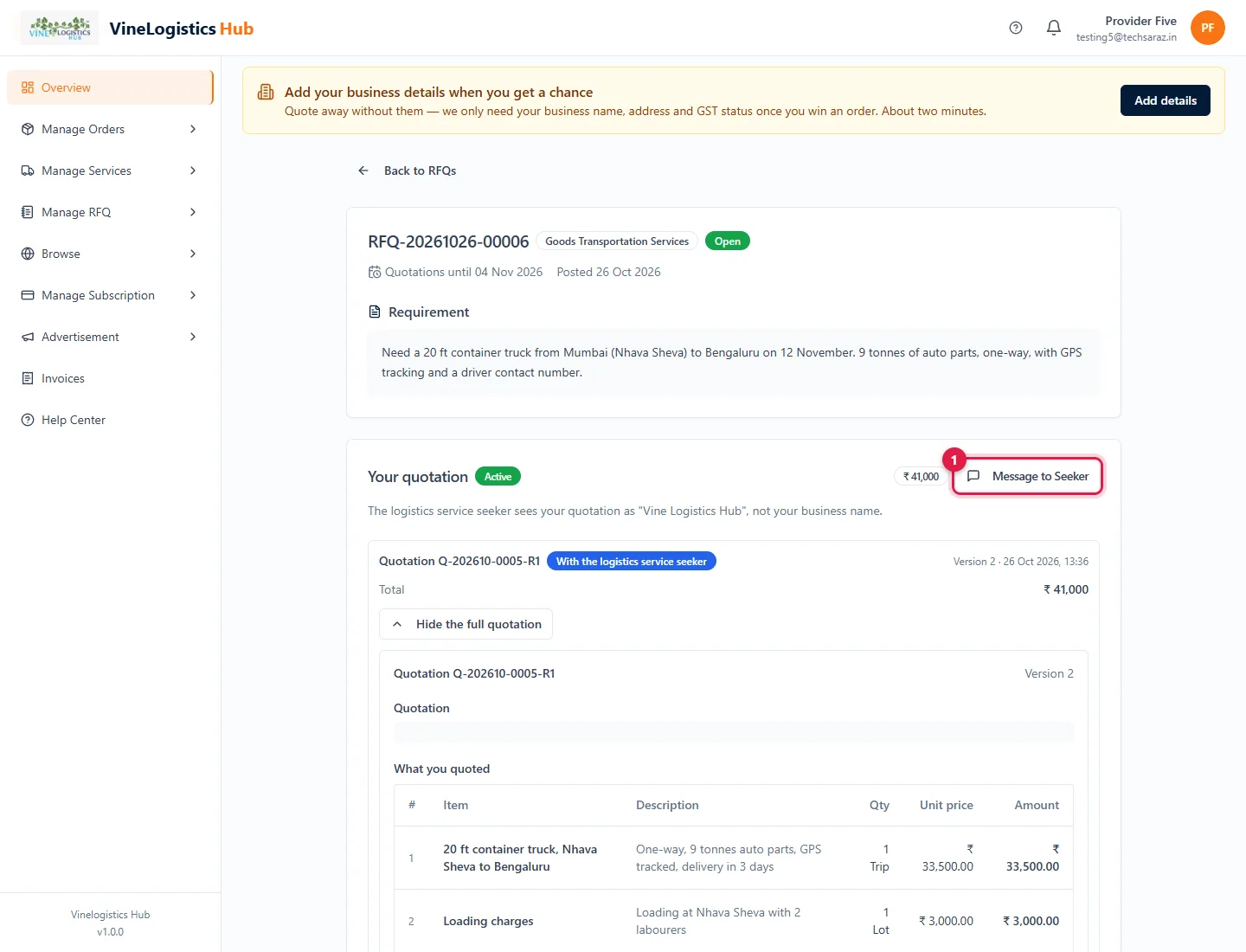
Task: Click the Invoices sidebar icon
Action: coord(28,378)
